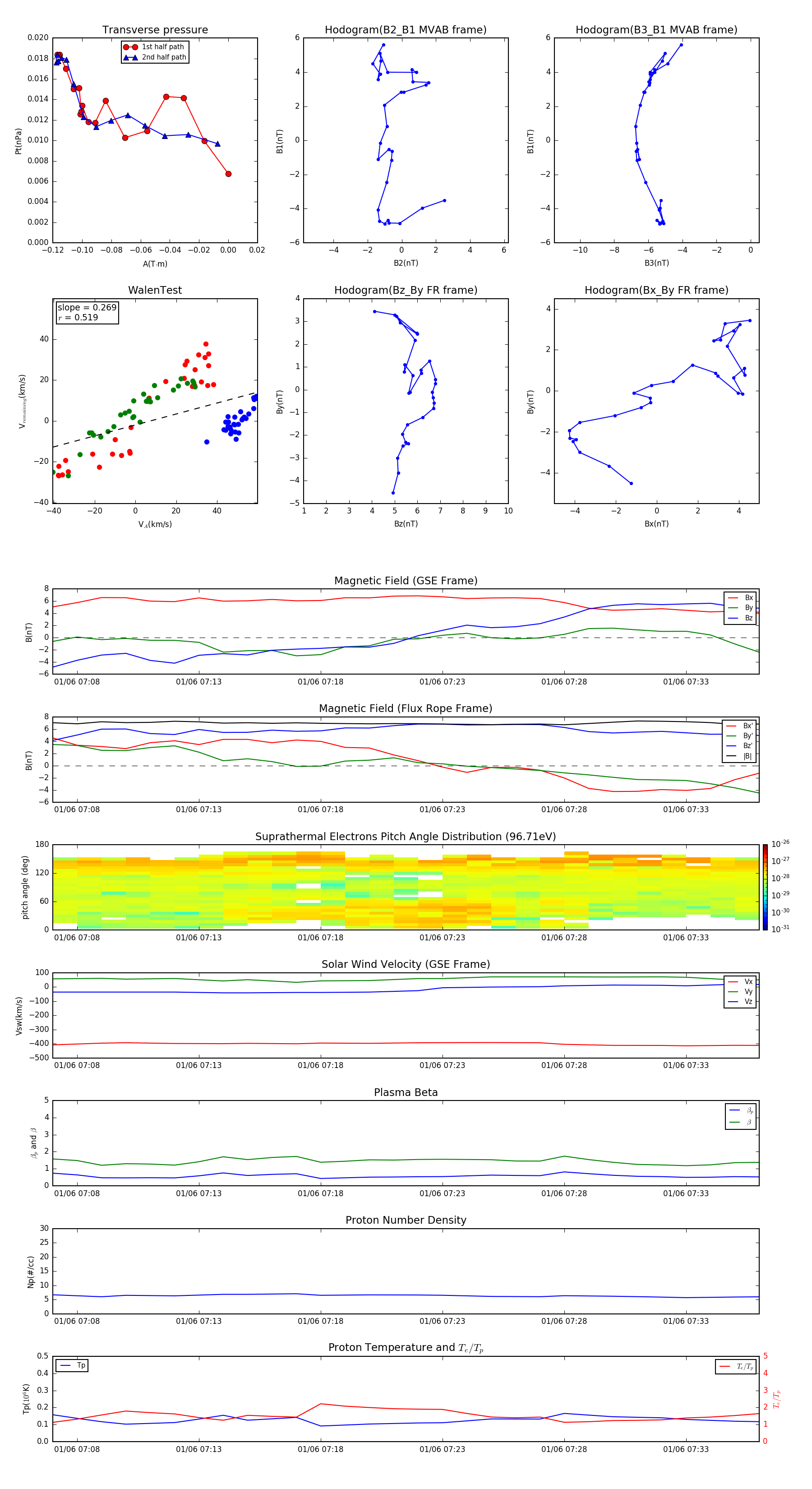The image size is (812, 1489).
Task: Click the 'WalenTest' plot title
Action: tap(155, 290)
